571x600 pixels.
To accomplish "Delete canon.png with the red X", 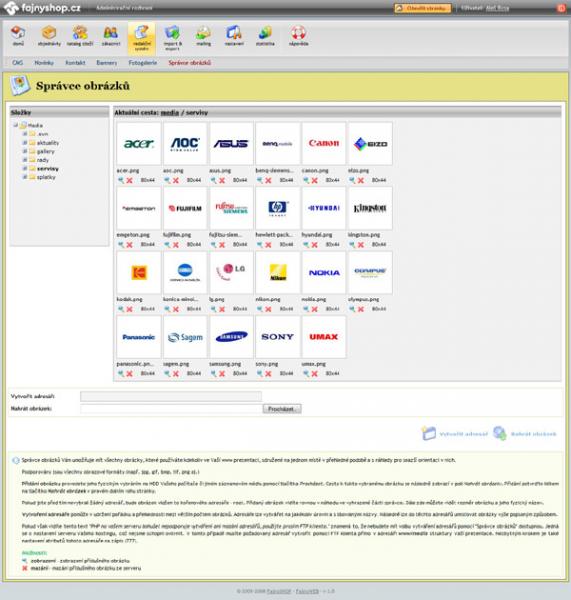I will click(315, 180).
